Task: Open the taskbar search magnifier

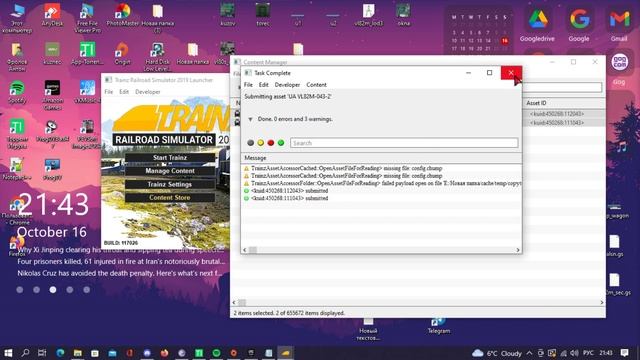Action: pyautogui.click(x=25, y=353)
